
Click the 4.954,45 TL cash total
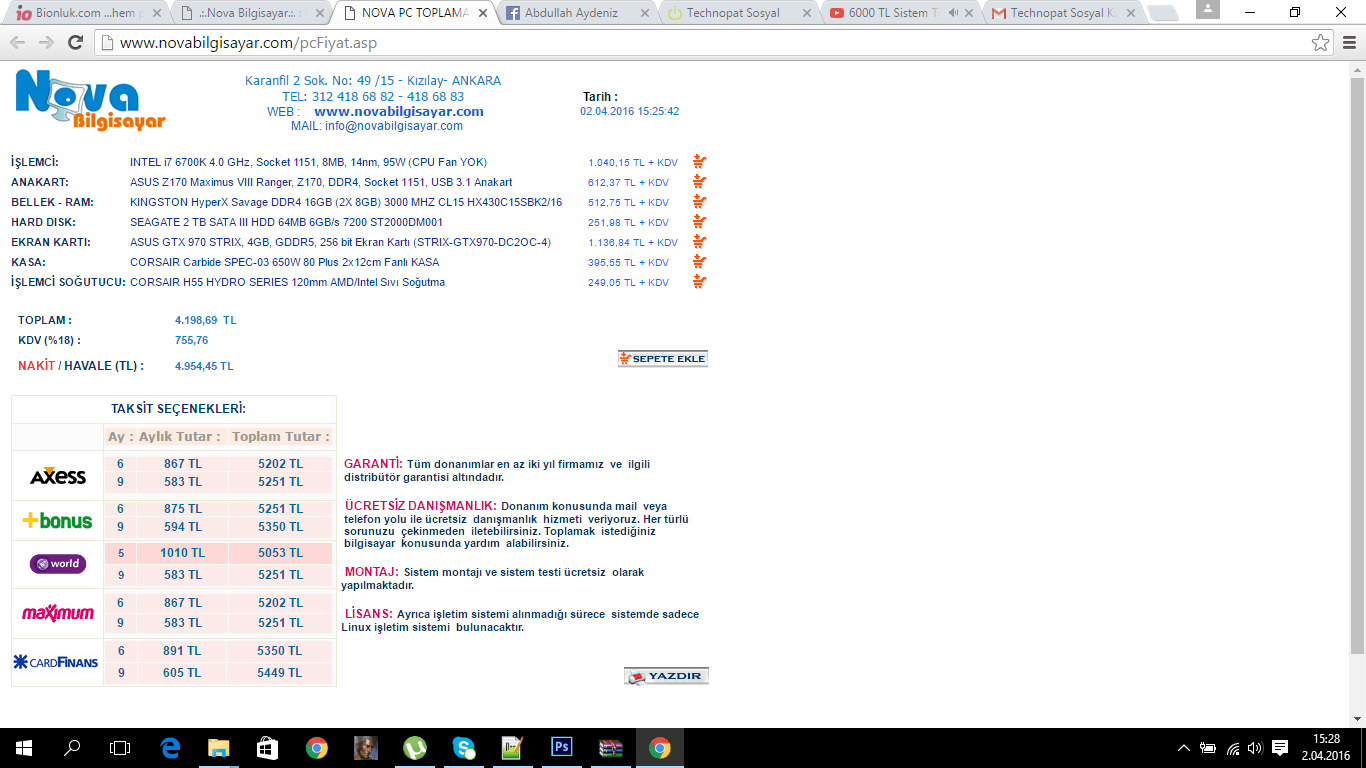click(204, 366)
